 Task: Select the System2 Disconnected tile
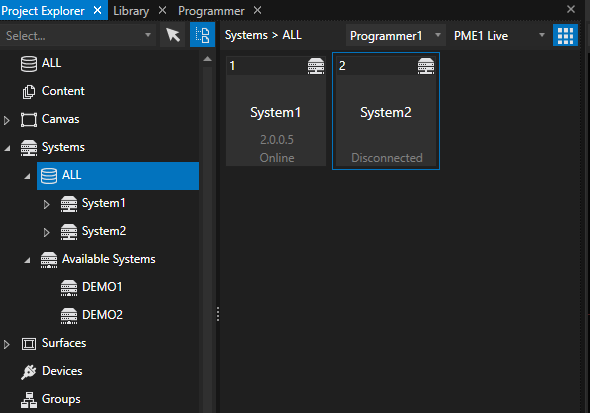pyautogui.click(x=386, y=111)
